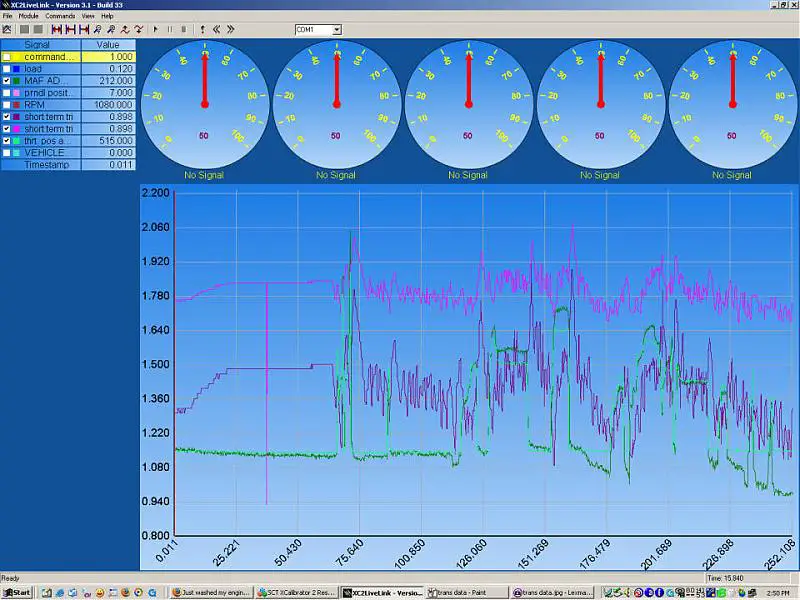This screenshot has height=600, width=800.
Task: Click the Time 15.840 status bar field
Action: pyautogui.click(x=747, y=578)
